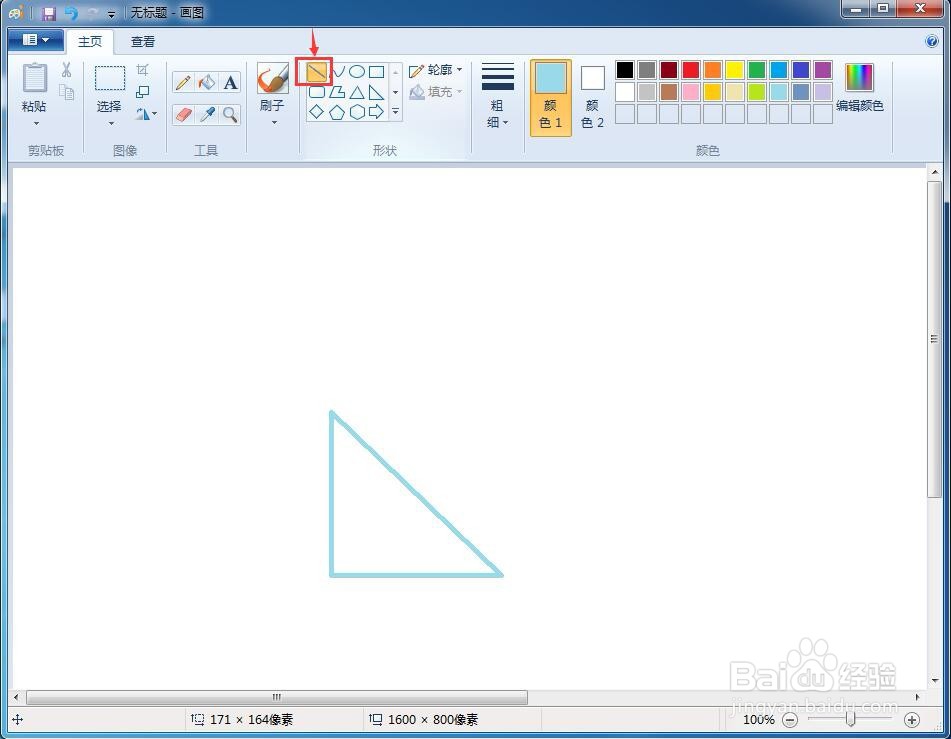Click the Brushes tool icon
Screen dimensions: 951x739
(x=272, y=78)
